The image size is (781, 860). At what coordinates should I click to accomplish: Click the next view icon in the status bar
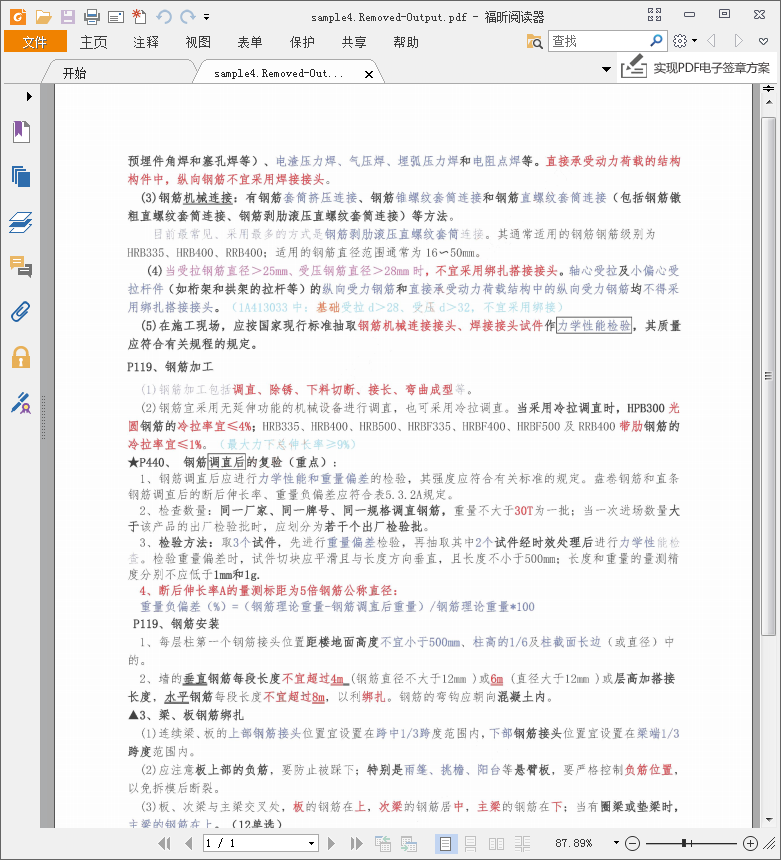click(409, 844)
